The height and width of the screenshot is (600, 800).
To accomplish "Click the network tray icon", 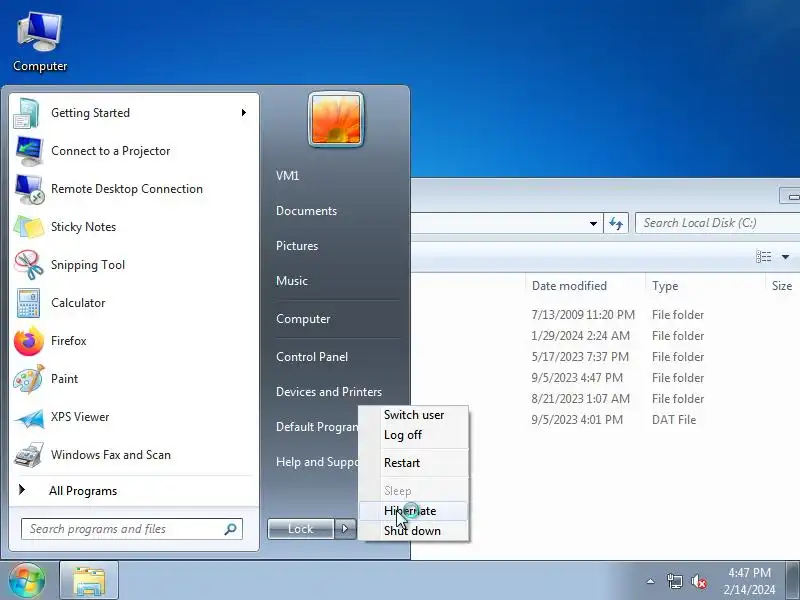I will pyautogui.click(x=674, y=581).
